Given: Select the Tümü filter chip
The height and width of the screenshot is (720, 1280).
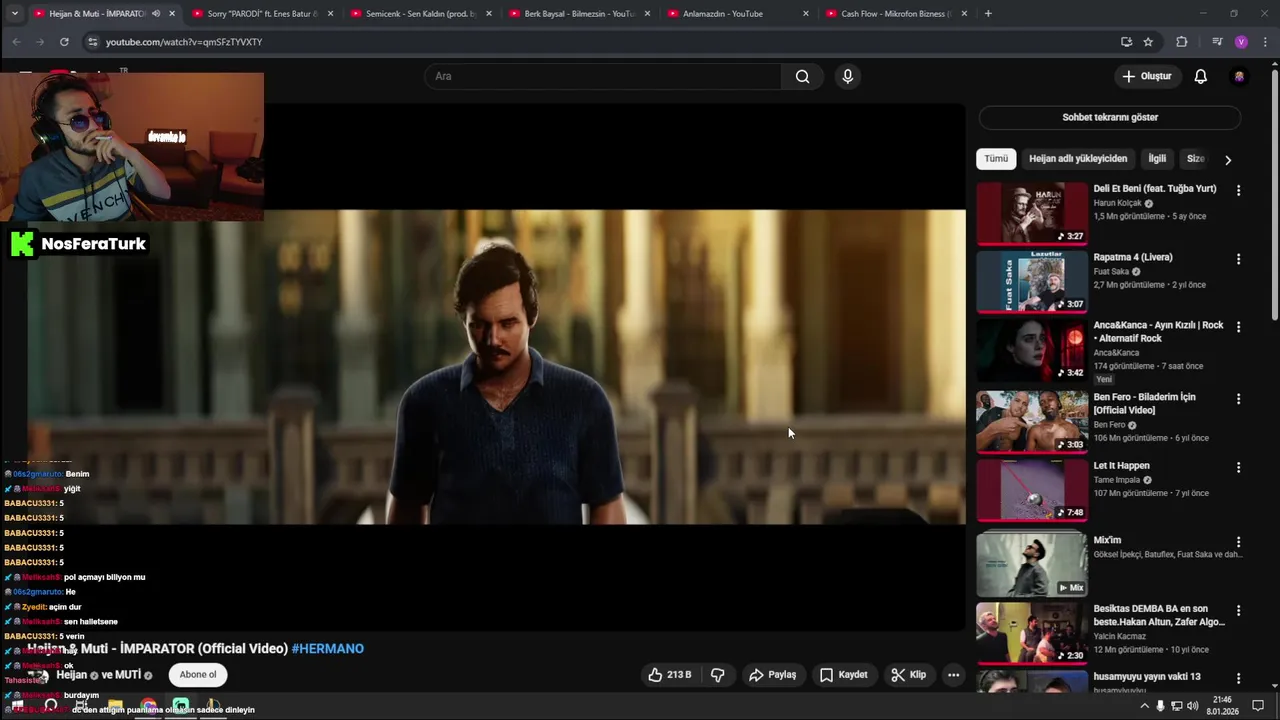Looking at the screenshot, I should [996, 159].
